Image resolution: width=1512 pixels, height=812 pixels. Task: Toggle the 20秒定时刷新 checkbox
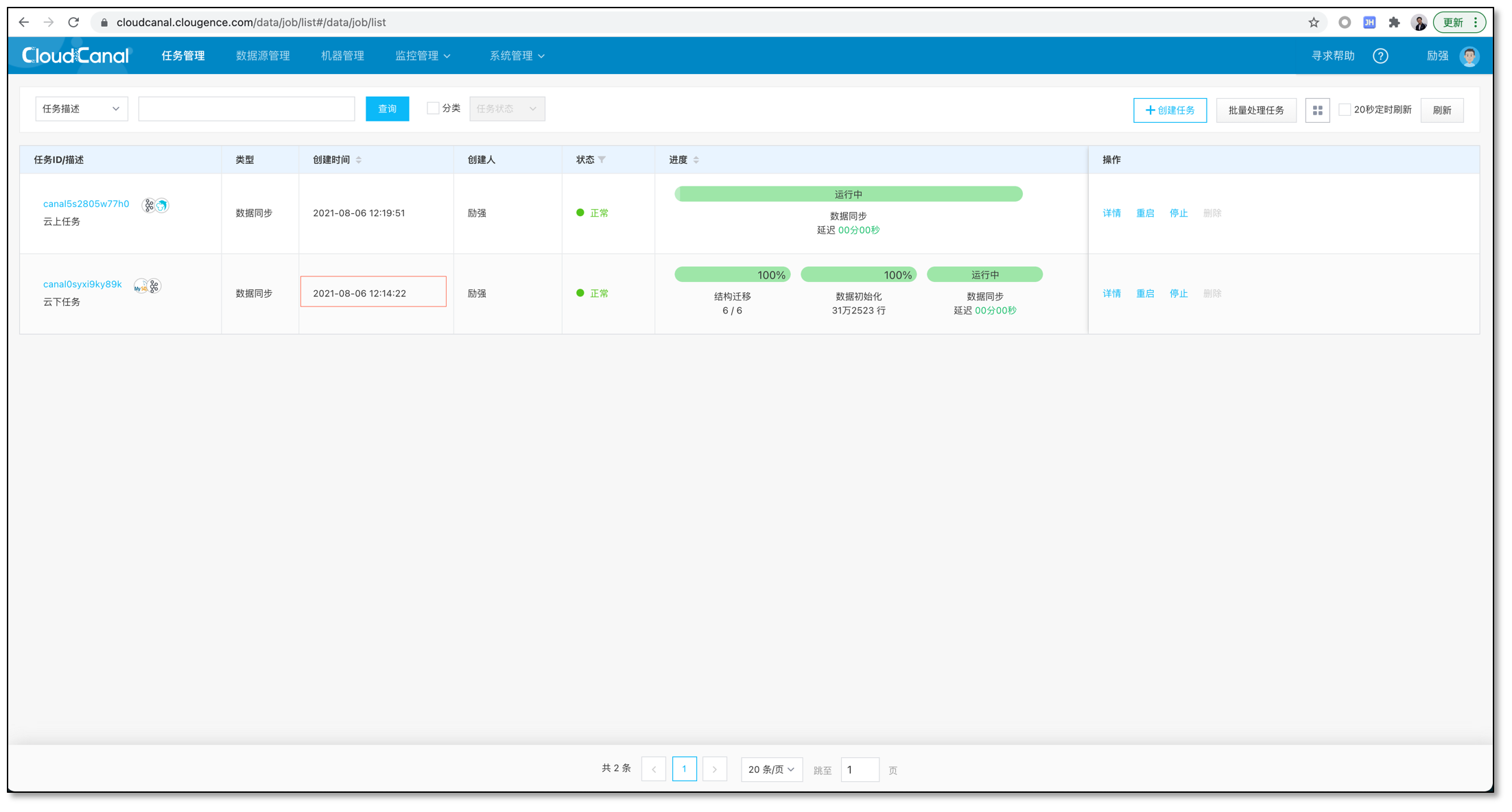coord(1345,110)
